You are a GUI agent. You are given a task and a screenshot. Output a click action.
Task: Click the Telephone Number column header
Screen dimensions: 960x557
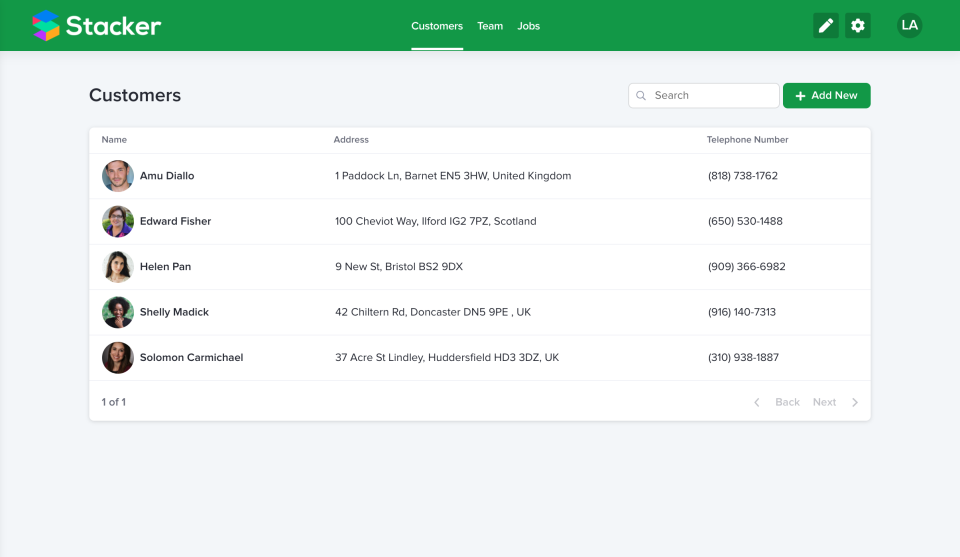tap(747, 140)
